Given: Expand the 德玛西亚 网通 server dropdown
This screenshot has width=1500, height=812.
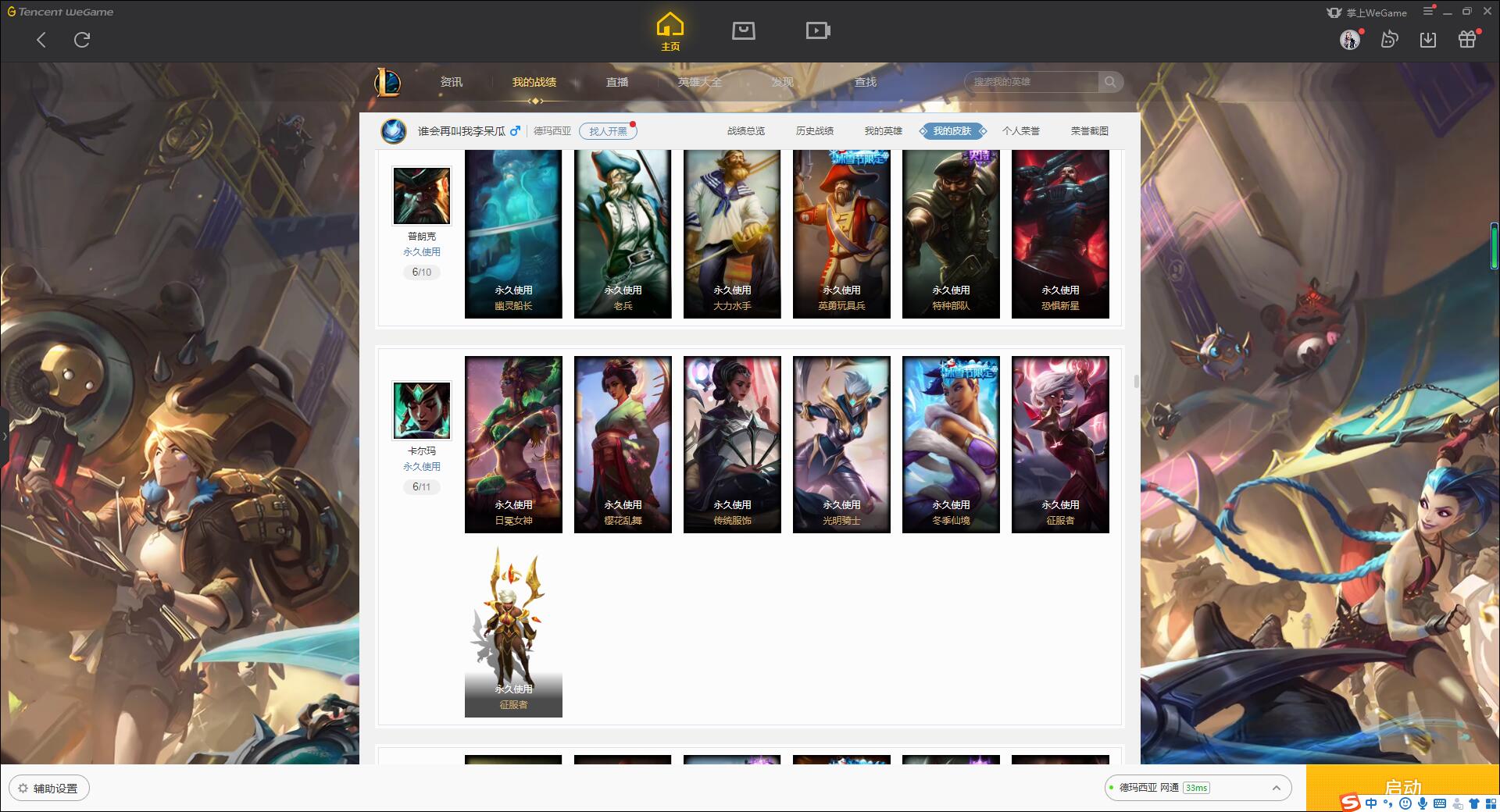Looking at the screenshot, I should 1197,788.
